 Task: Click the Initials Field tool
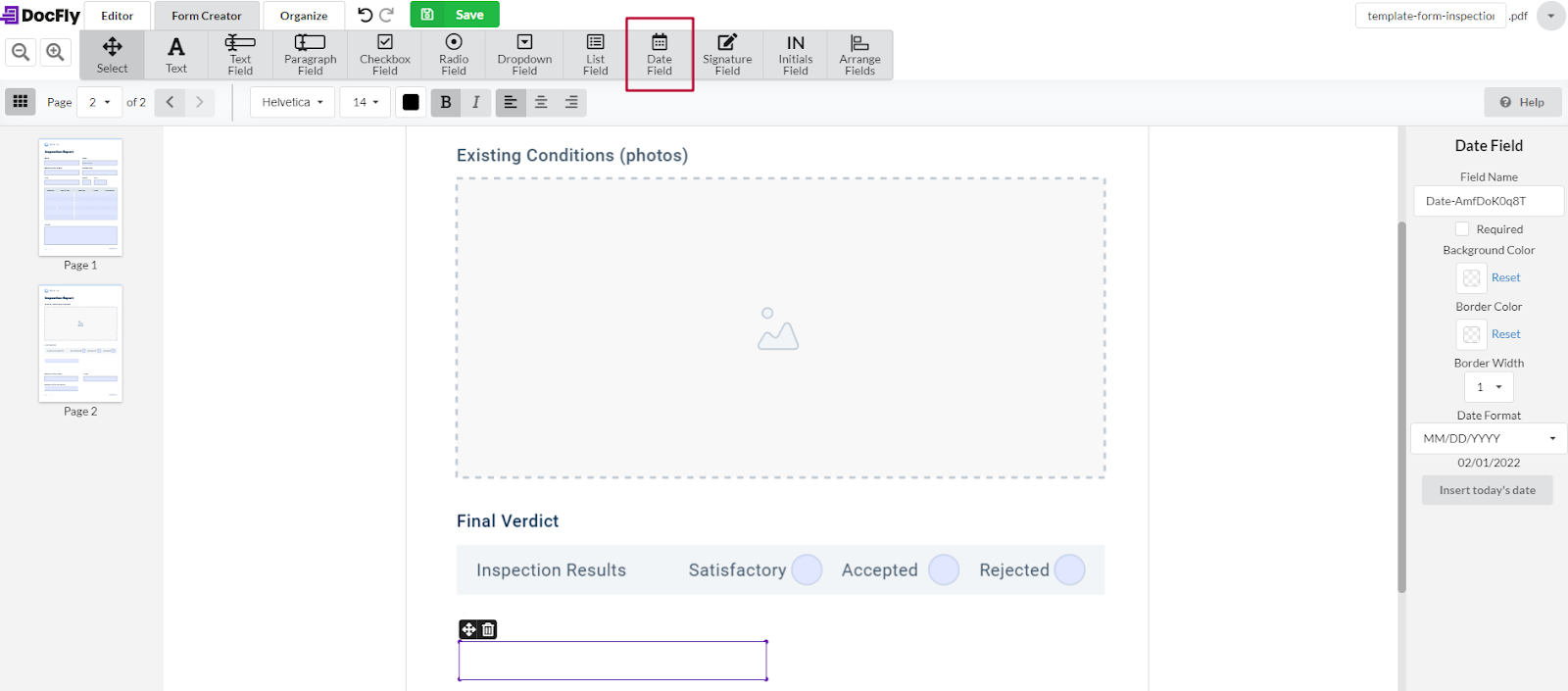point(795,55)
